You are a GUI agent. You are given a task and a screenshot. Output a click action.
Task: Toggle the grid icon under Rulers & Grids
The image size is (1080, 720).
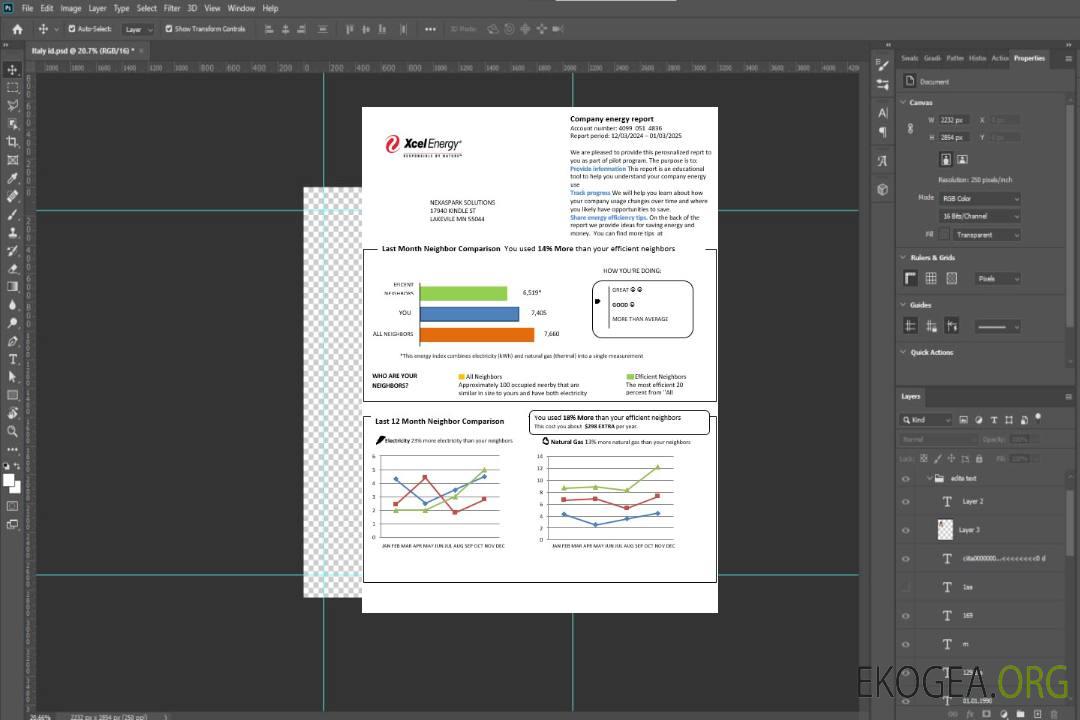931,278
